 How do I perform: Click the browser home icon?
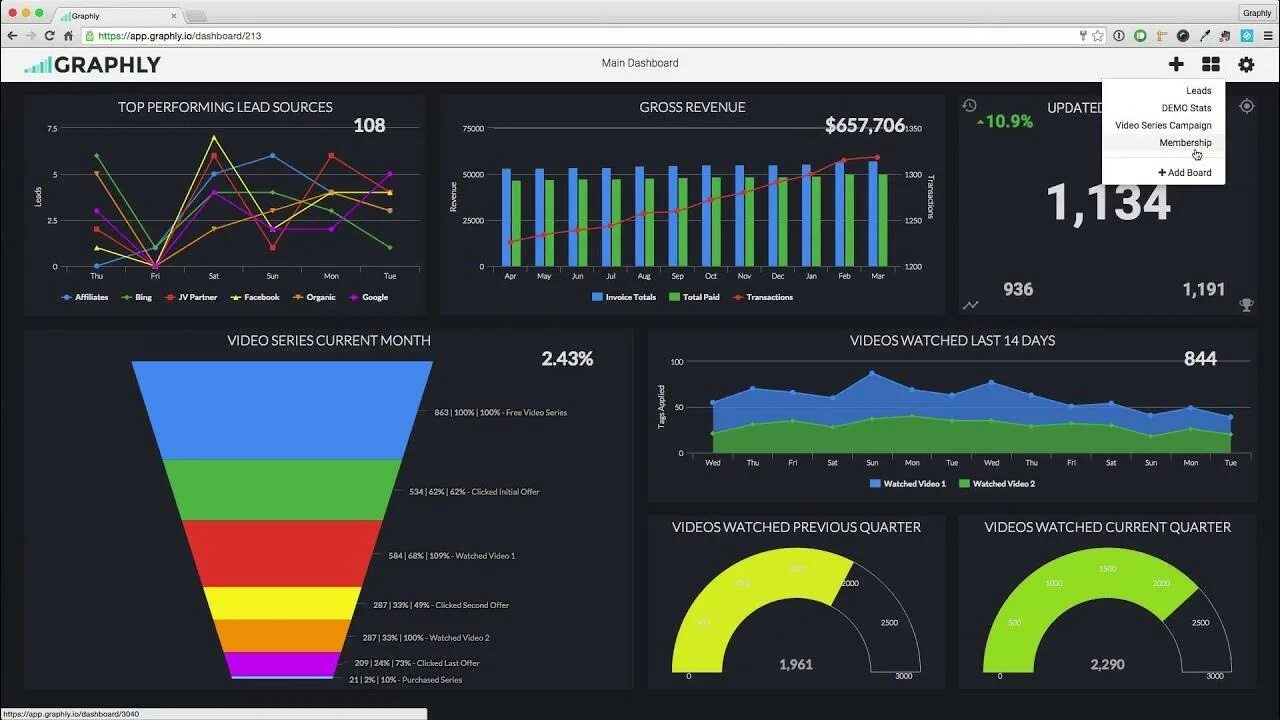[x=68, y=36]
